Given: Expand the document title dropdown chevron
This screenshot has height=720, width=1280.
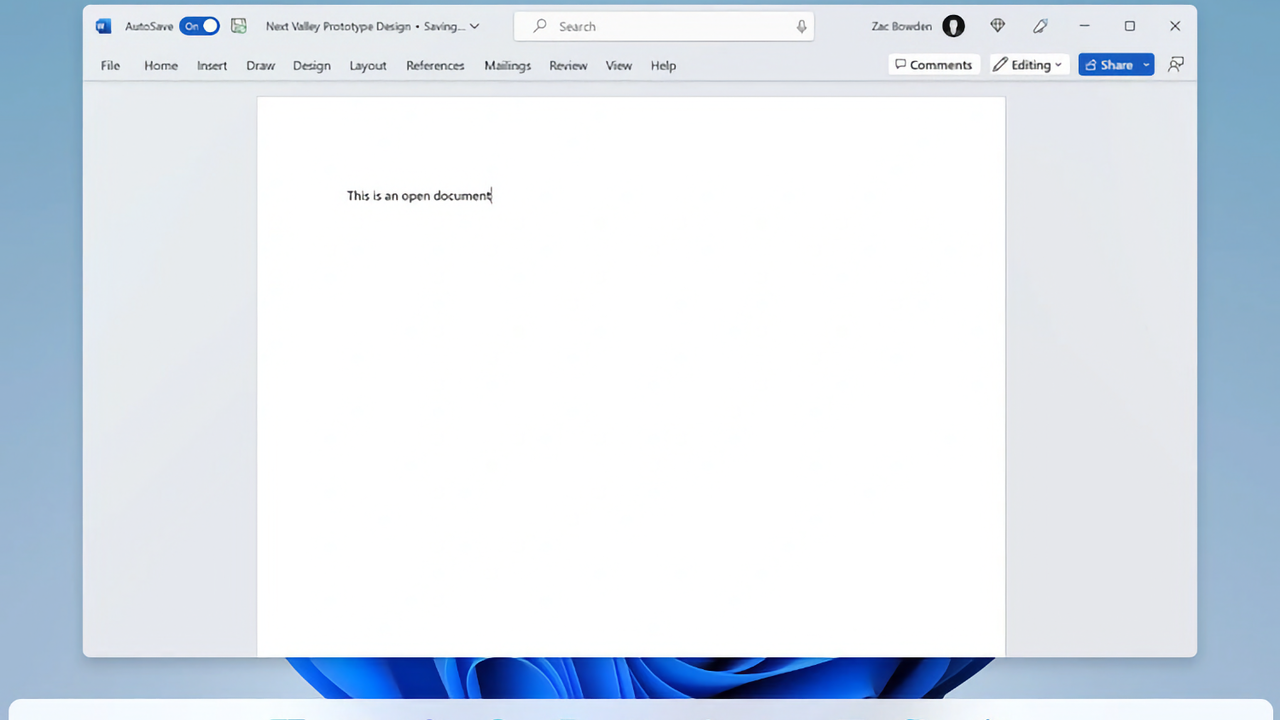Looking at the screenshot, I should tap(474, 27).
